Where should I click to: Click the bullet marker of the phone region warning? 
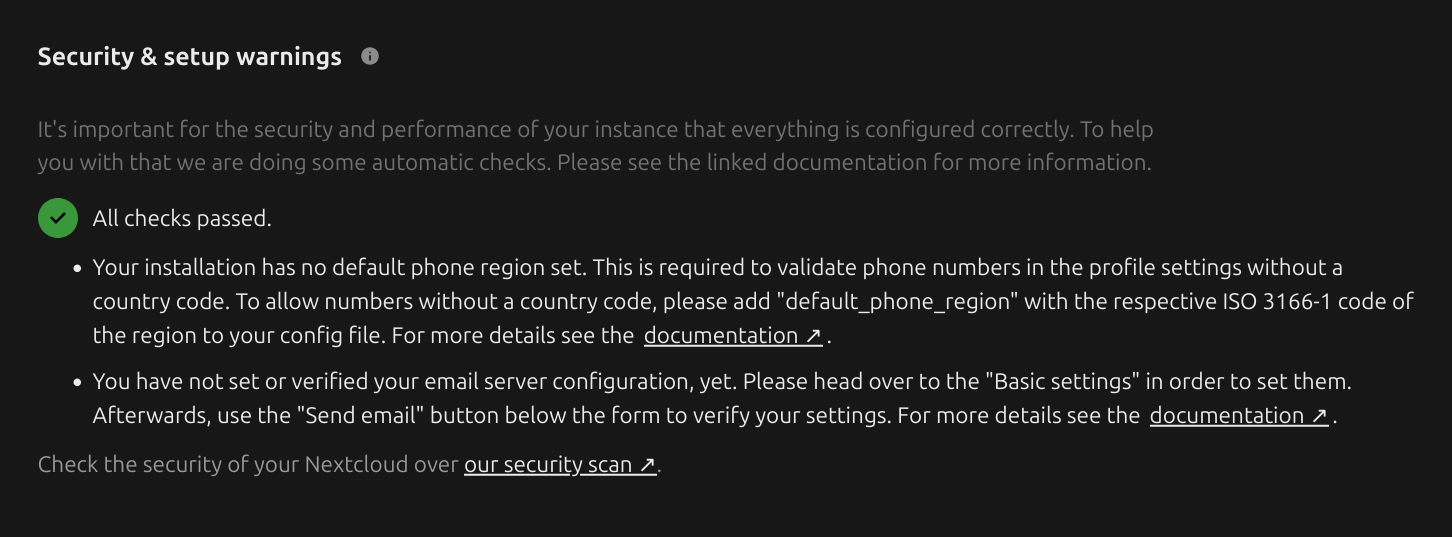(x=78, y=269)
